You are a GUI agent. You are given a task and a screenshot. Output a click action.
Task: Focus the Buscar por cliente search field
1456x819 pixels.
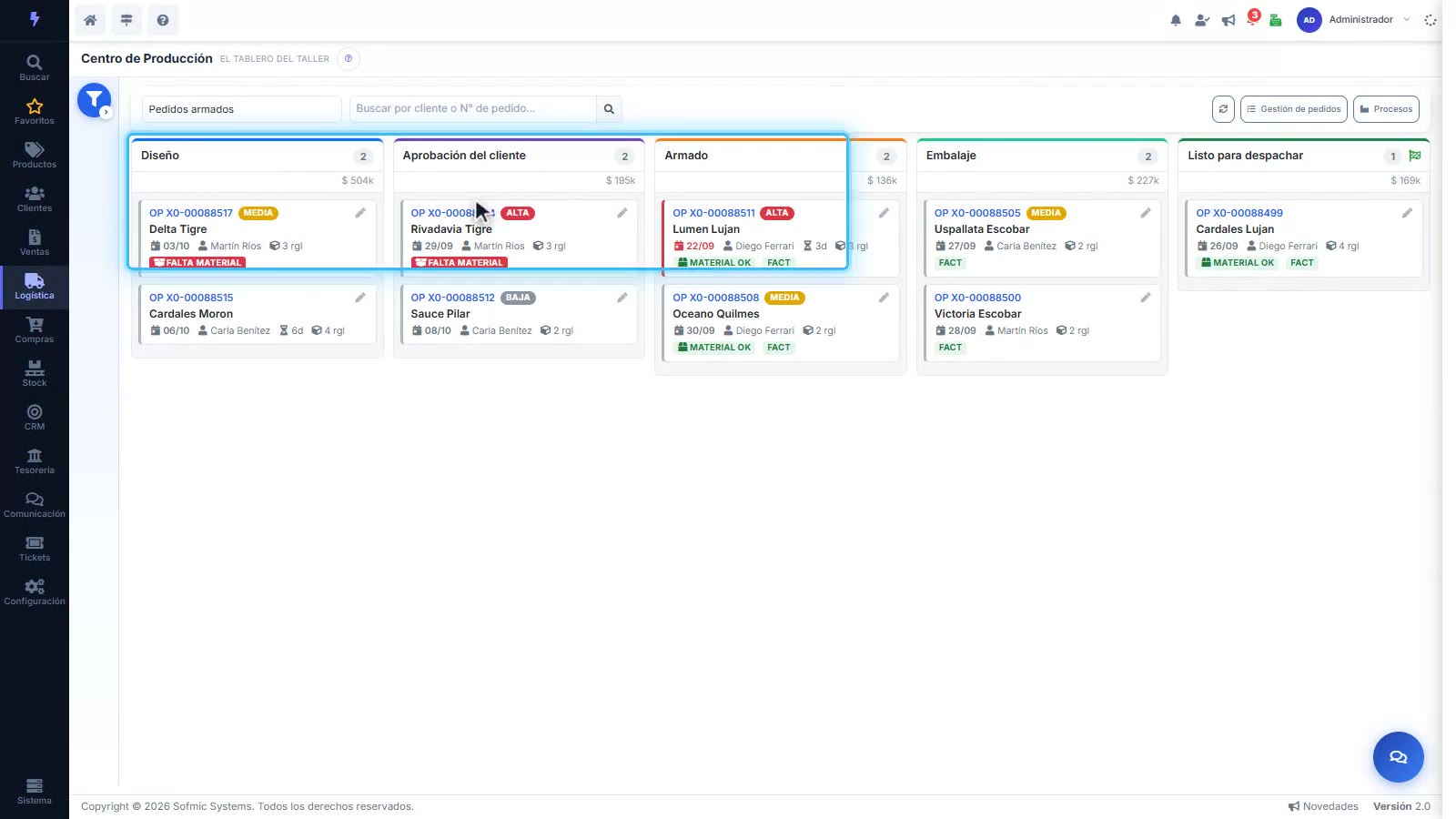[x=473, y=109]
